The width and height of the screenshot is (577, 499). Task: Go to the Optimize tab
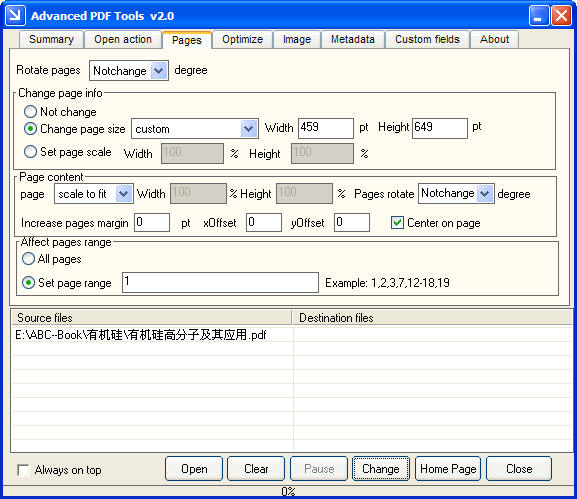(243, 39)
